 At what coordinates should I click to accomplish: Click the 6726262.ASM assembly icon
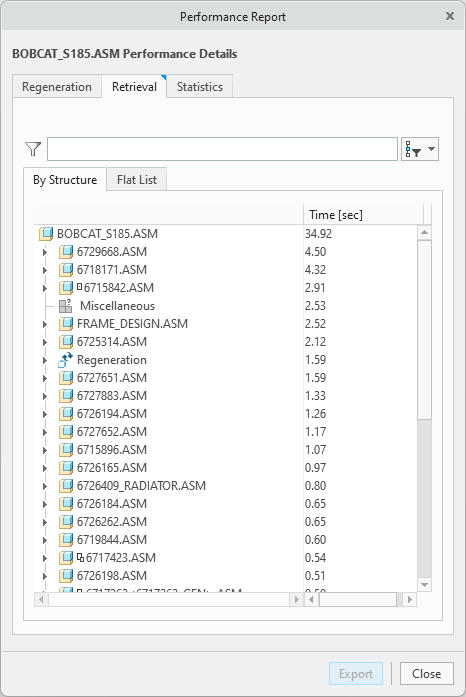[x=66, y=522]
